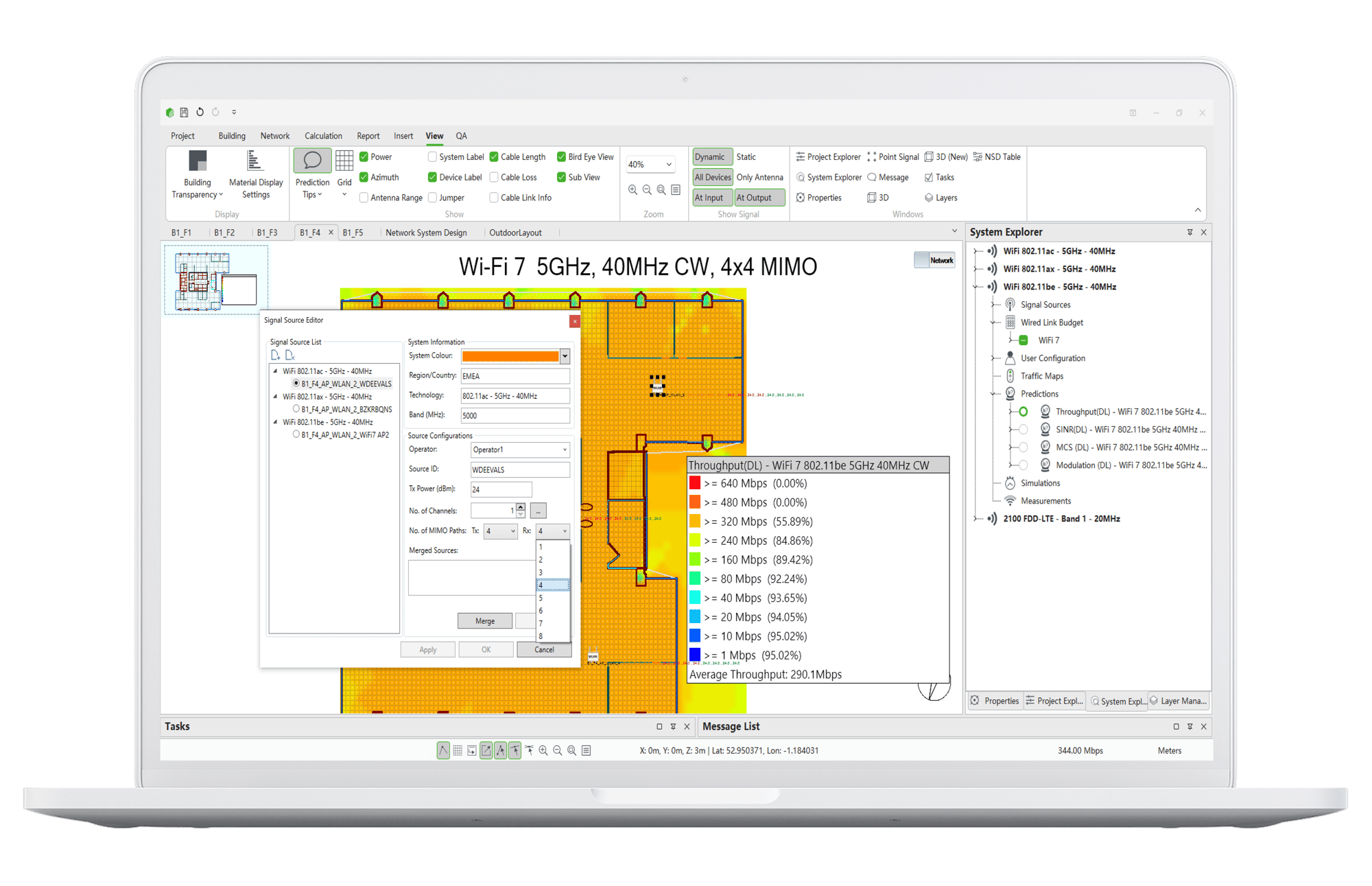This screenshot has width=1372, height=886.
Task: Toggle the Device Label checkbox on
Action: click(429, 178)
